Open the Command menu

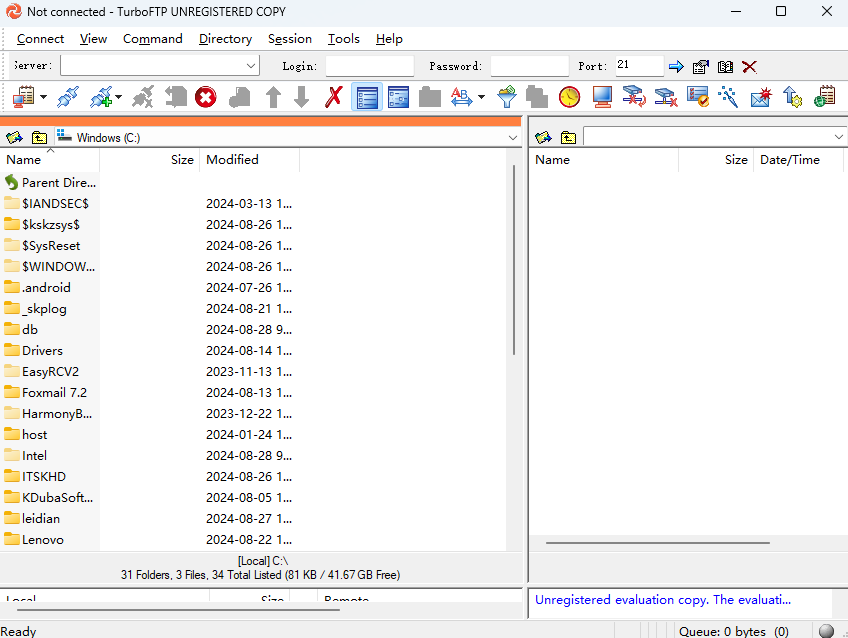(153, 39)
